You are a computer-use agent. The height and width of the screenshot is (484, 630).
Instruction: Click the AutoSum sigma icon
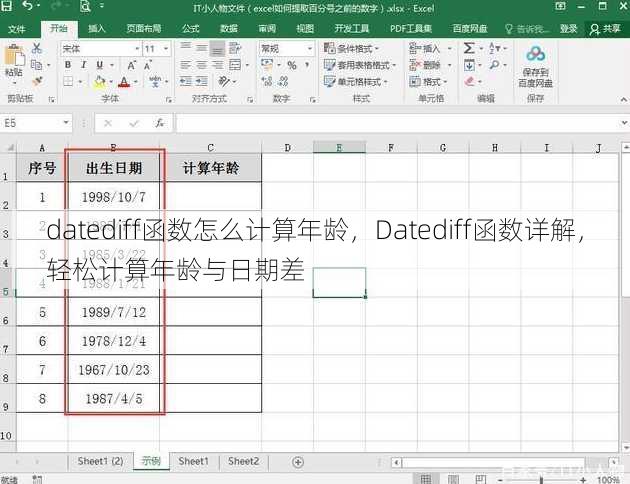tap(469, 49)
